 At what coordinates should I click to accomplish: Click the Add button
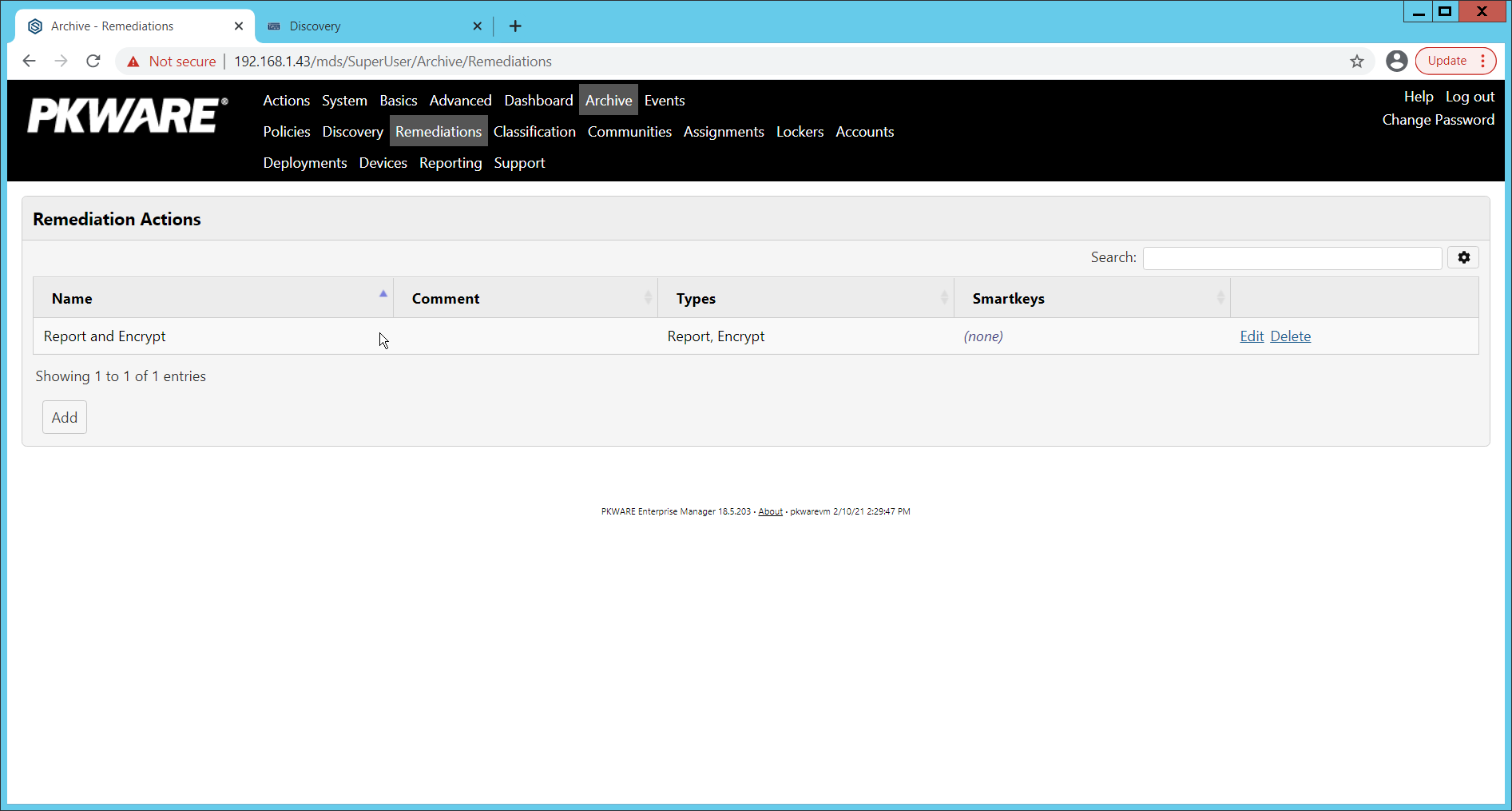65,417
